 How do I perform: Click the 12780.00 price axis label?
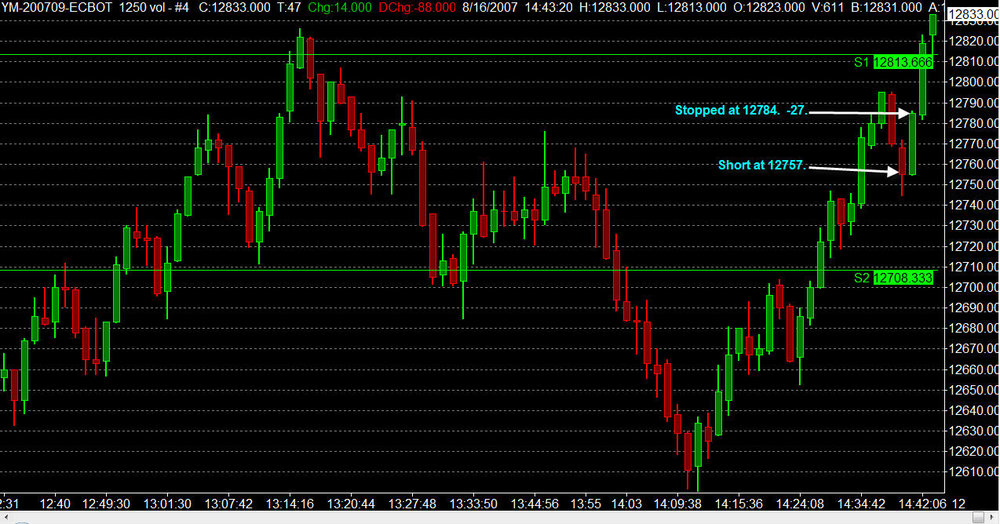tap(974, 122)
